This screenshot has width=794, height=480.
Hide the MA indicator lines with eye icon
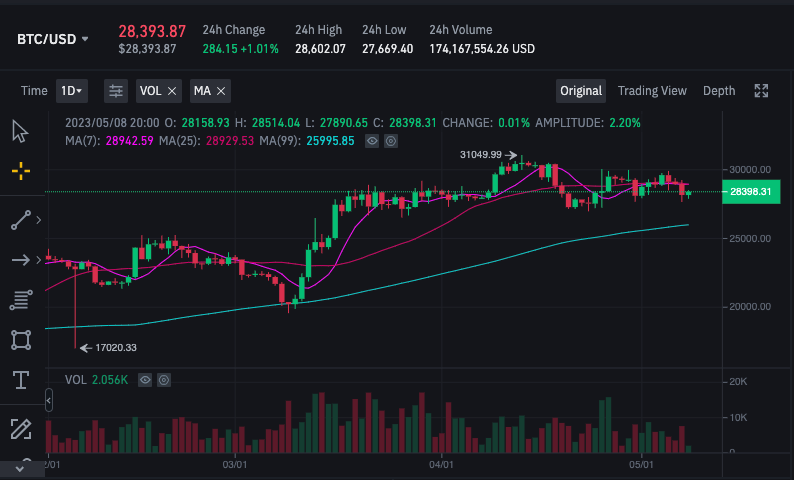point(372,141)
